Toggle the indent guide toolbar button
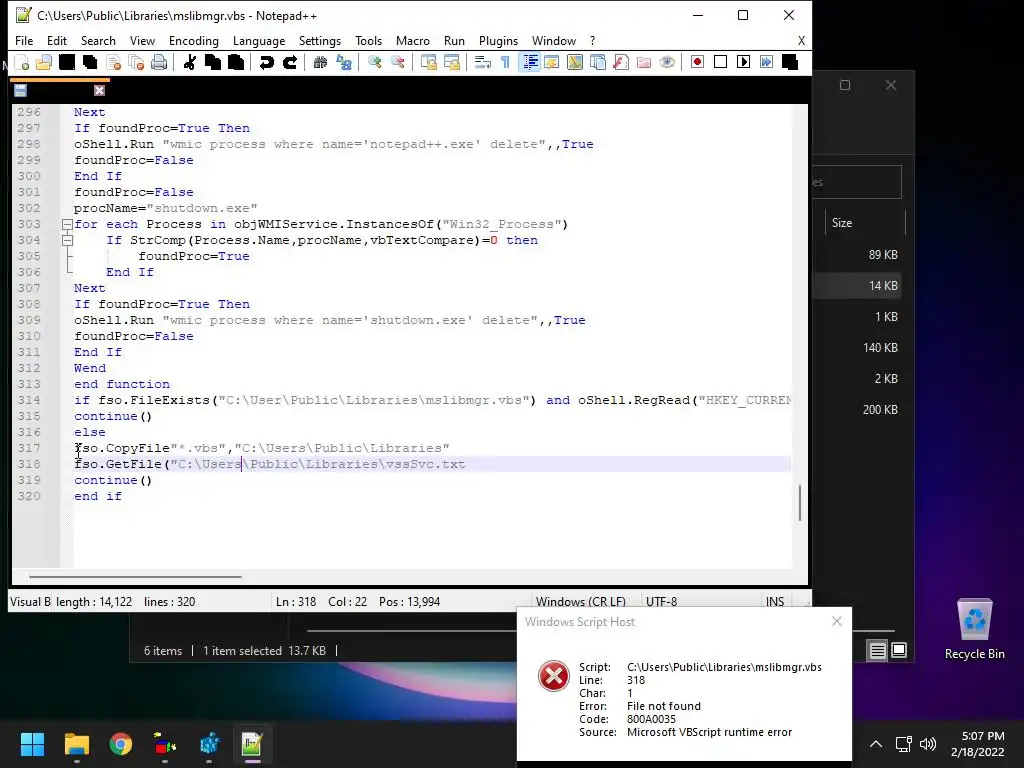The width and height of the screenshot is (1024, 768). pos(530,62)
